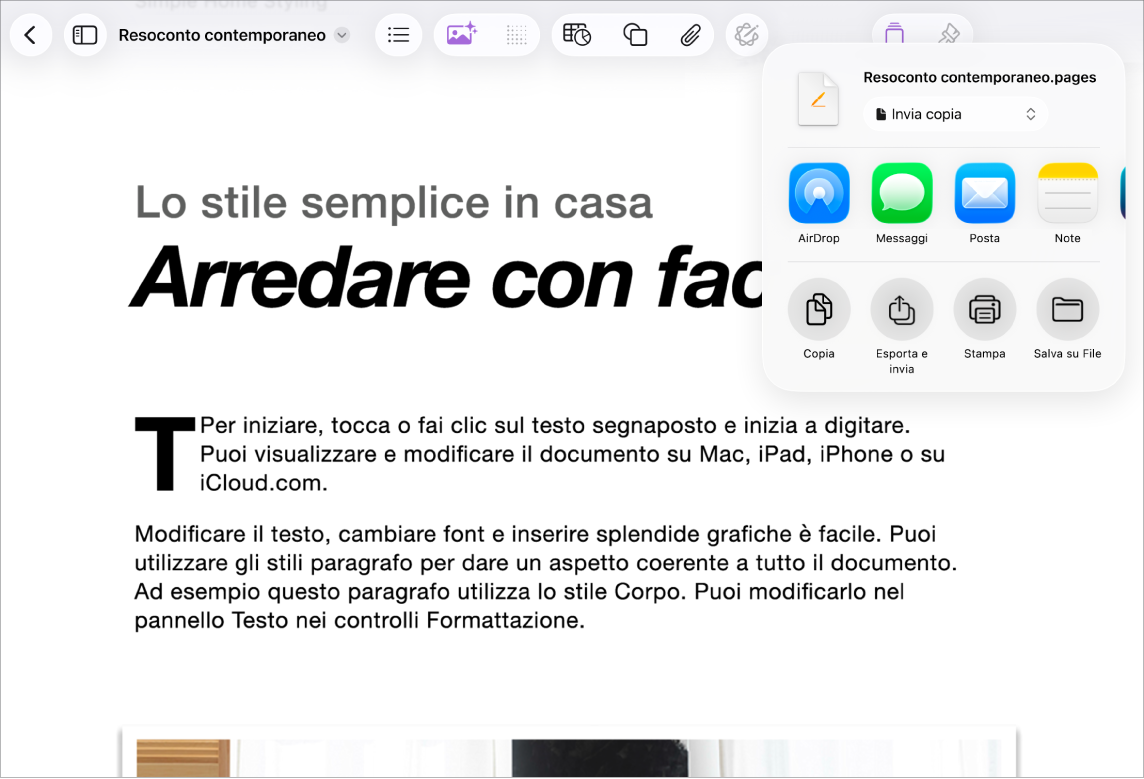This screenshot has height=779, width=1144.
Task: Share the document via Messaggi
Action: (x=902, y=193)
